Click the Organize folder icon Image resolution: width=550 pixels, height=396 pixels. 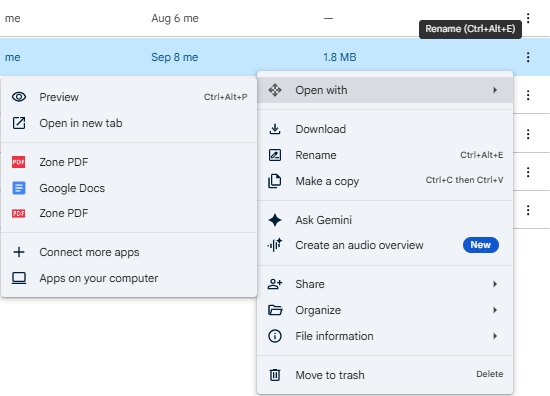tap(275, 310)
